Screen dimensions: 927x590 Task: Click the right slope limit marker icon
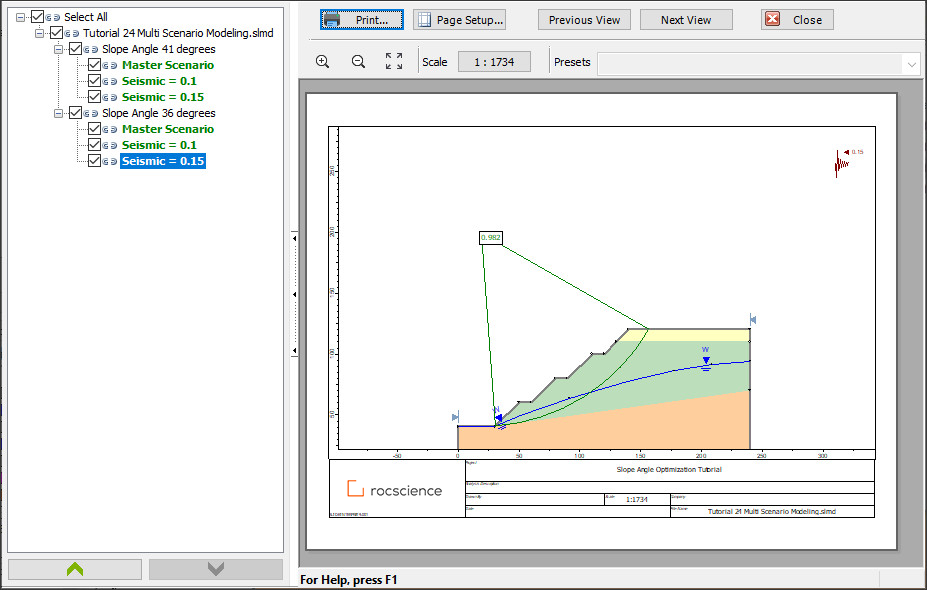click(753, 320)
